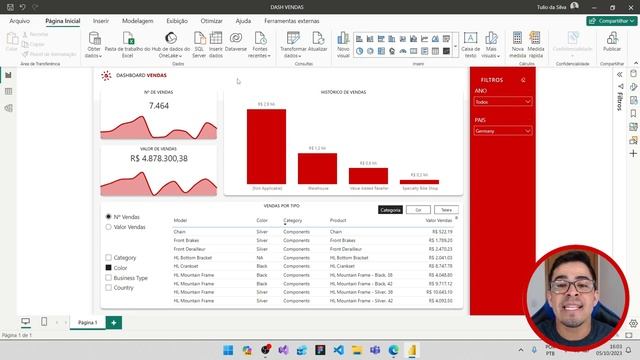Sort table by the Valor Vendas column header
The image size is (640, 360).
pyautogui.click(x=438, y=220)
